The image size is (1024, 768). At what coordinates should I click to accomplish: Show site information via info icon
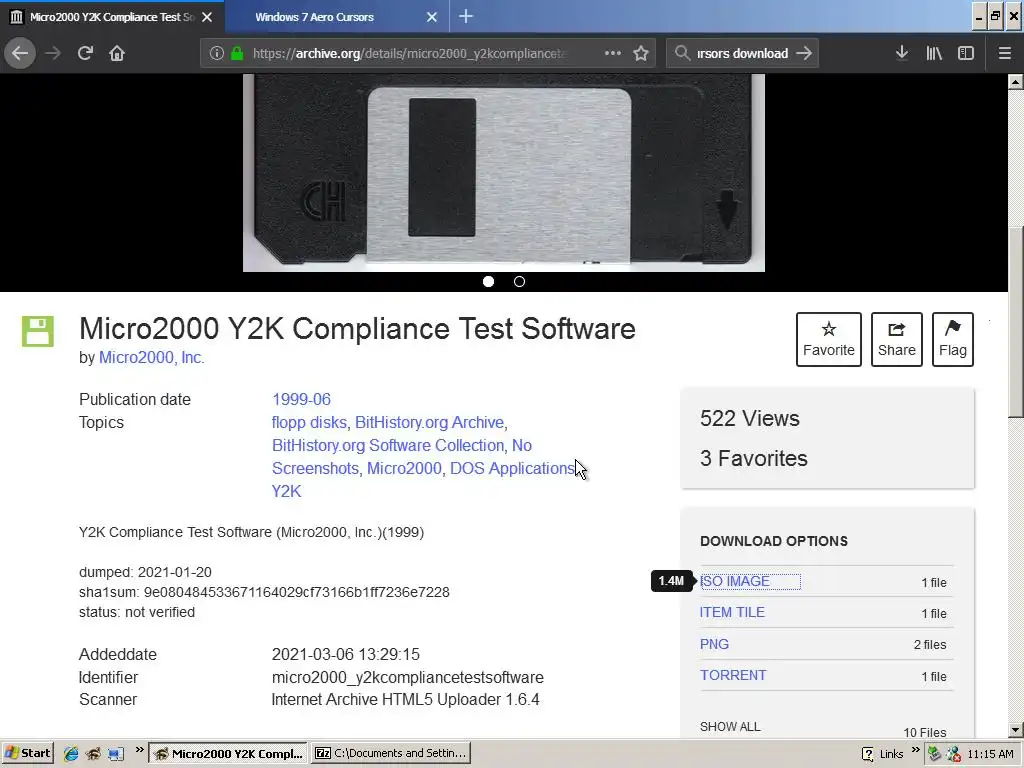(x=217, y=54)
